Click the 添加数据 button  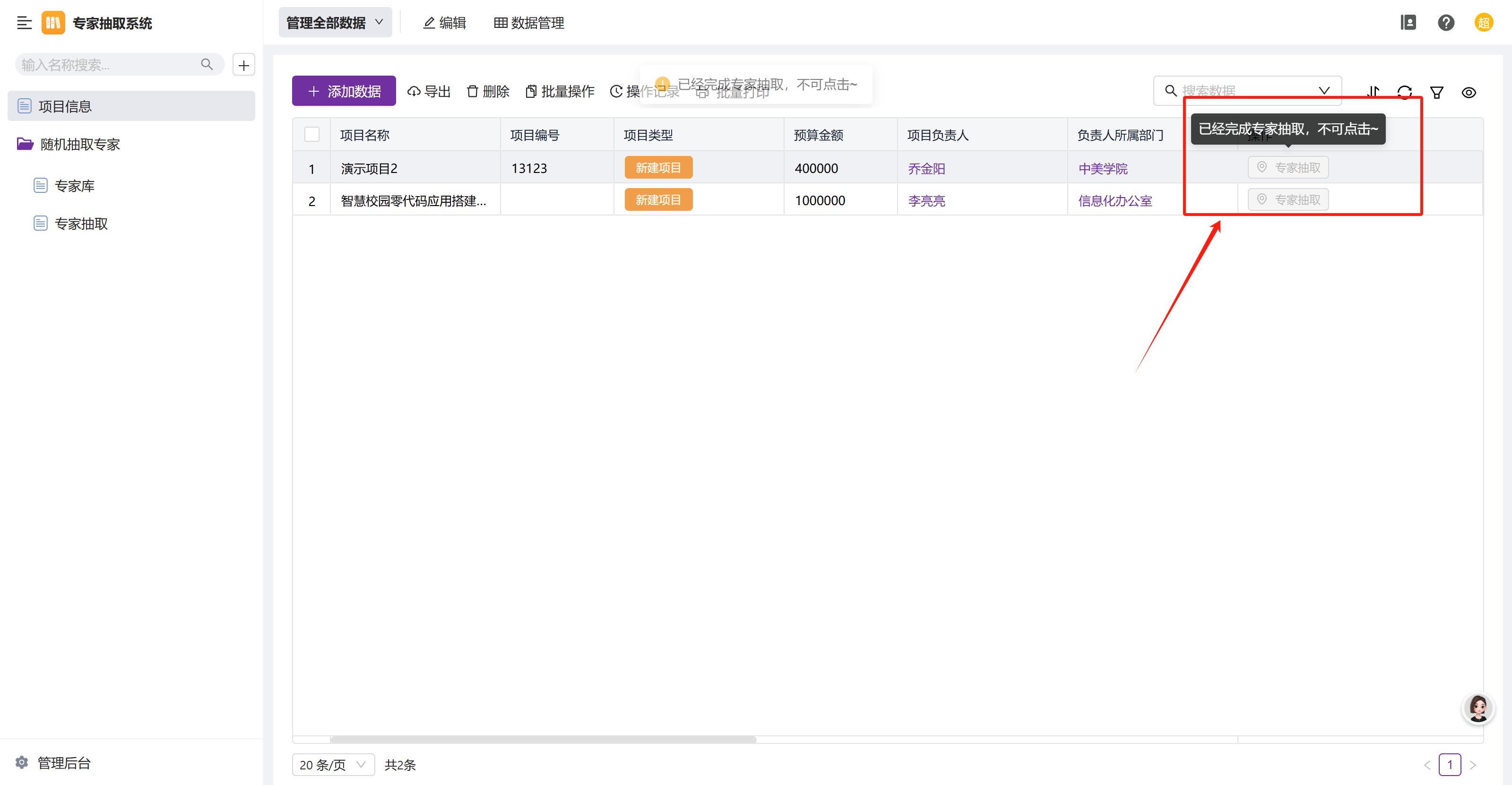344,91
